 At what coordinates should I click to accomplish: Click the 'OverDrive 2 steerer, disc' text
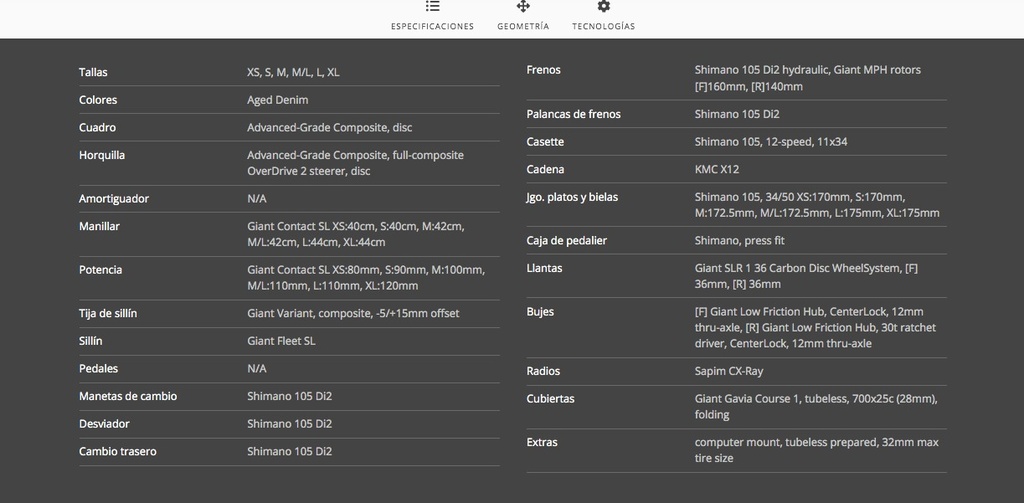[309, 171]
